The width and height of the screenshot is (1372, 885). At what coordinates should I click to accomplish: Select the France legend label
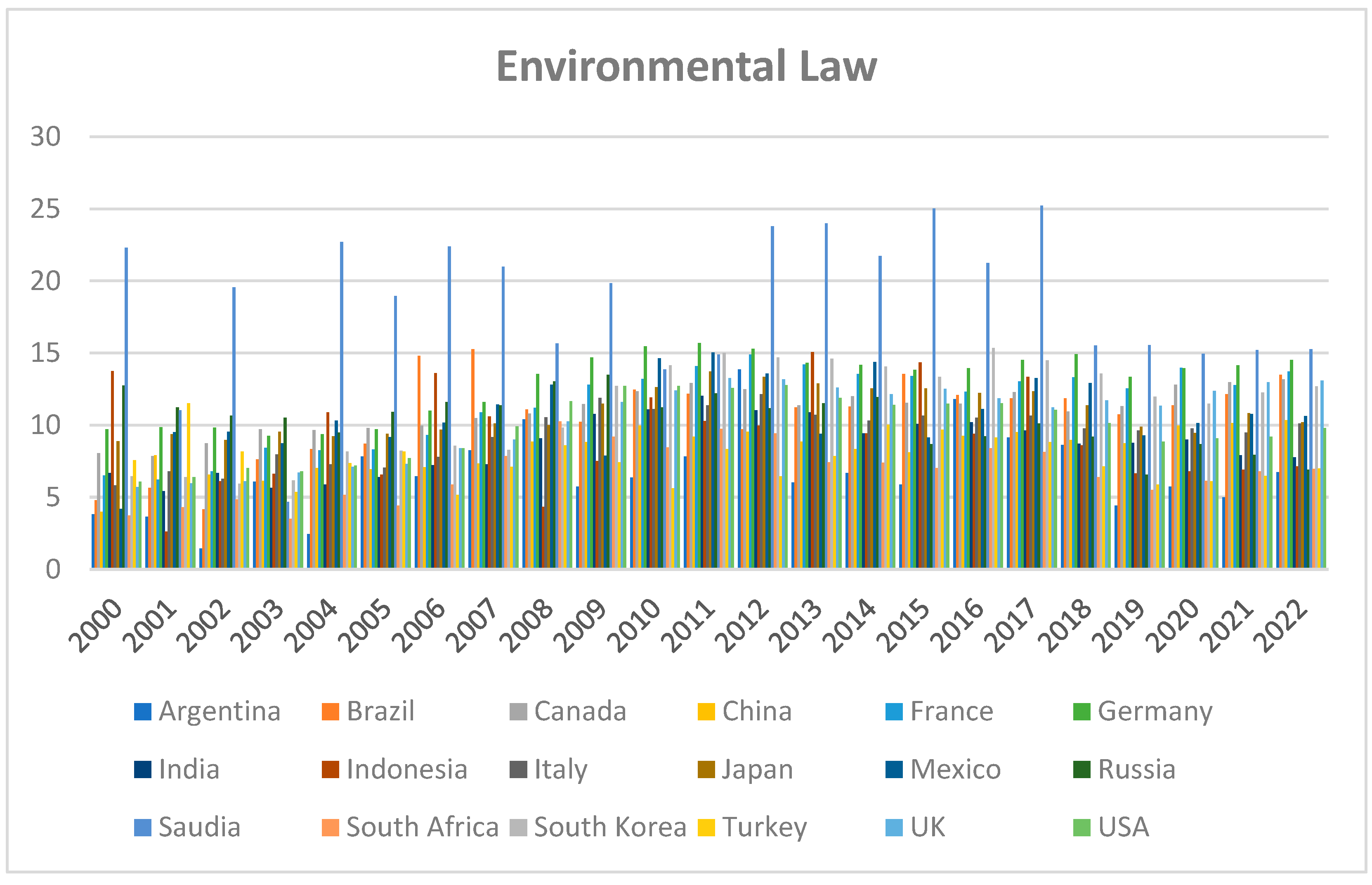tap(952, 711)
